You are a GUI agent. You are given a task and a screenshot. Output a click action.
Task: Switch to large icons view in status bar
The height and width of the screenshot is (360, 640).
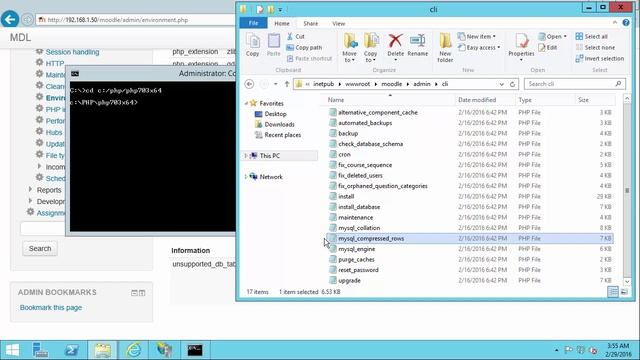tap(624, 291)
